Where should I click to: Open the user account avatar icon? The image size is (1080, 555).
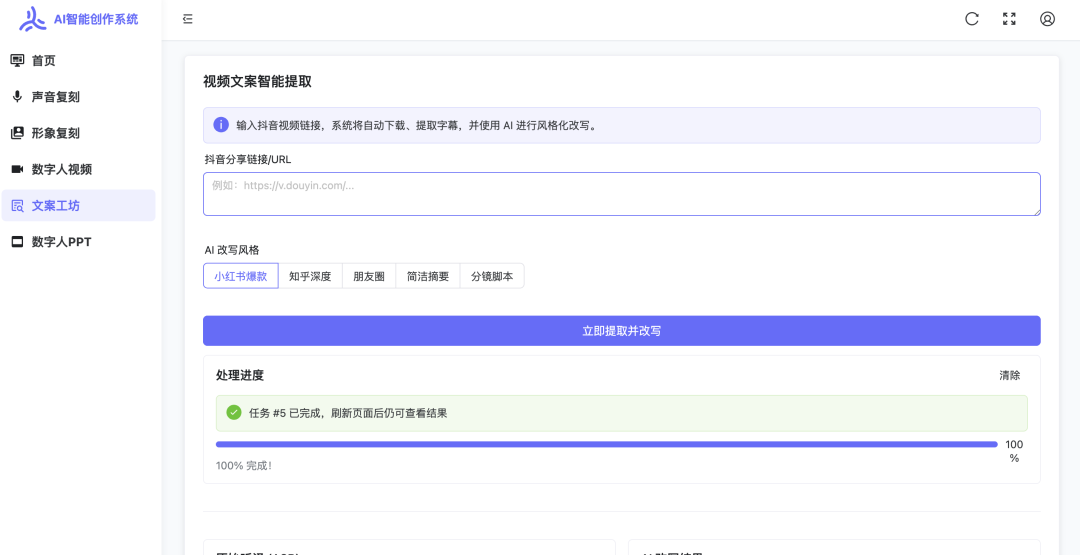(1047, 19)
